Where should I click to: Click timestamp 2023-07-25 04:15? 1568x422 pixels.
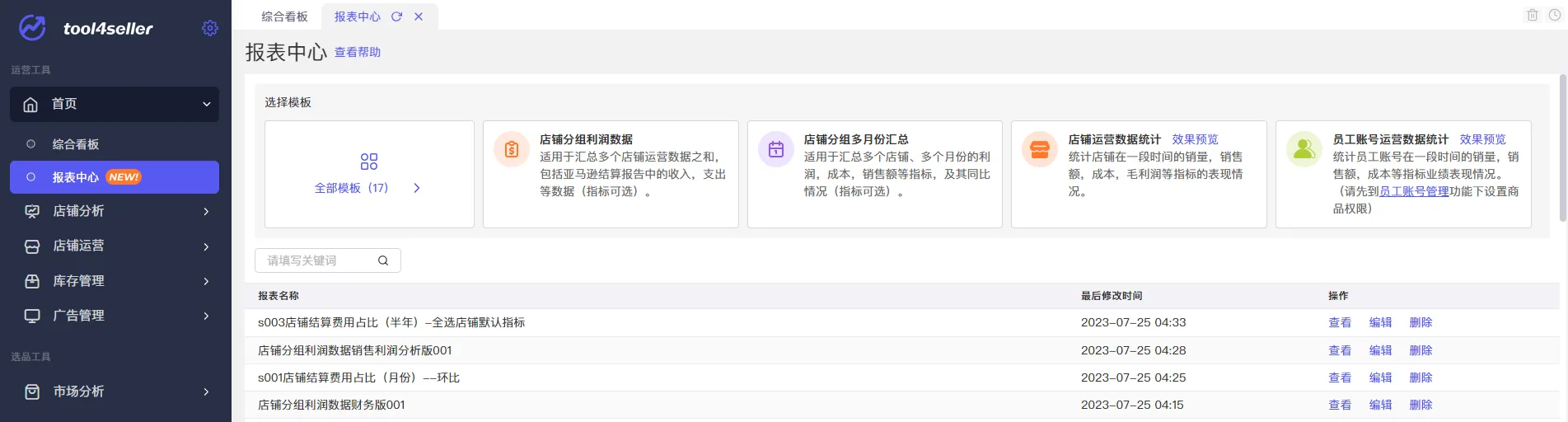click(x=1134, y=405)
